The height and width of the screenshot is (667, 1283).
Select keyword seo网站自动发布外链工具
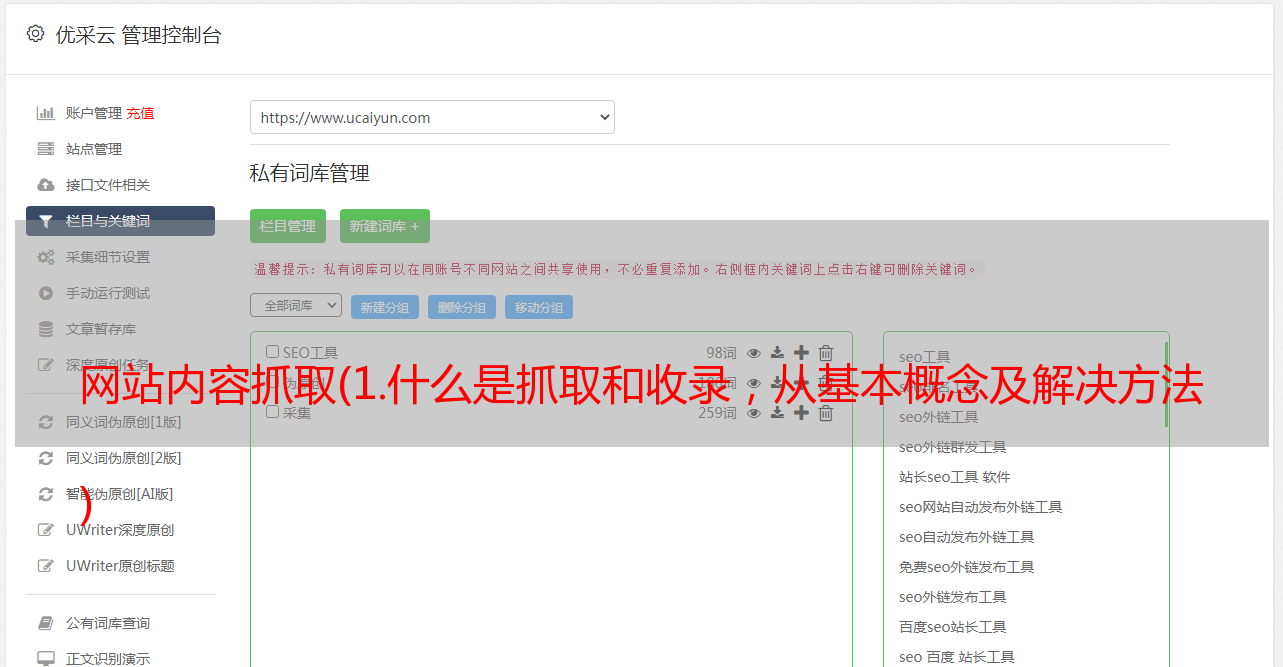pyautogui.click(x=981, y=507)
